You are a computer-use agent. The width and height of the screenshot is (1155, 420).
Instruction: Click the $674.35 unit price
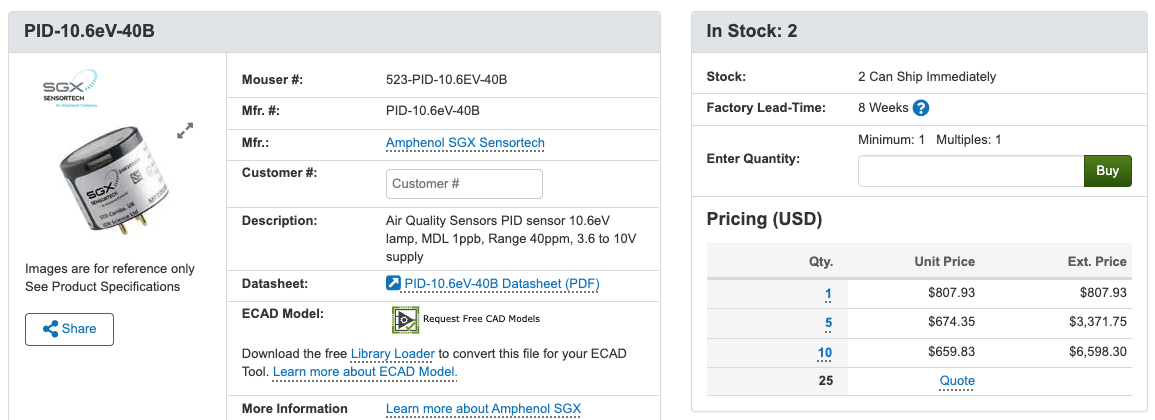click(952, 322)
